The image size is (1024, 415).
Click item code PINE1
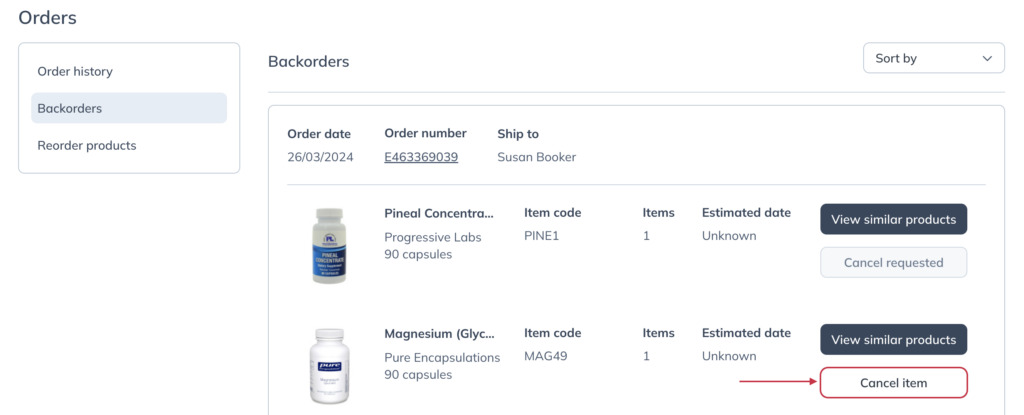(542, 235)
